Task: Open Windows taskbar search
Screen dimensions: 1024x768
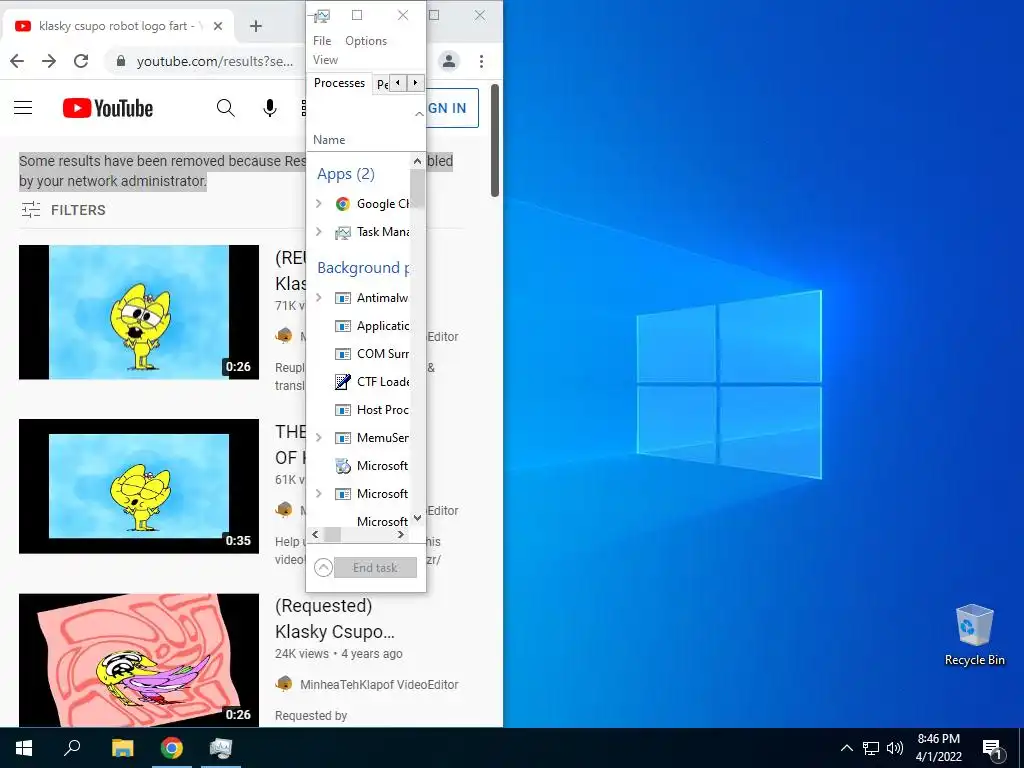Action: tap(72, 748)
